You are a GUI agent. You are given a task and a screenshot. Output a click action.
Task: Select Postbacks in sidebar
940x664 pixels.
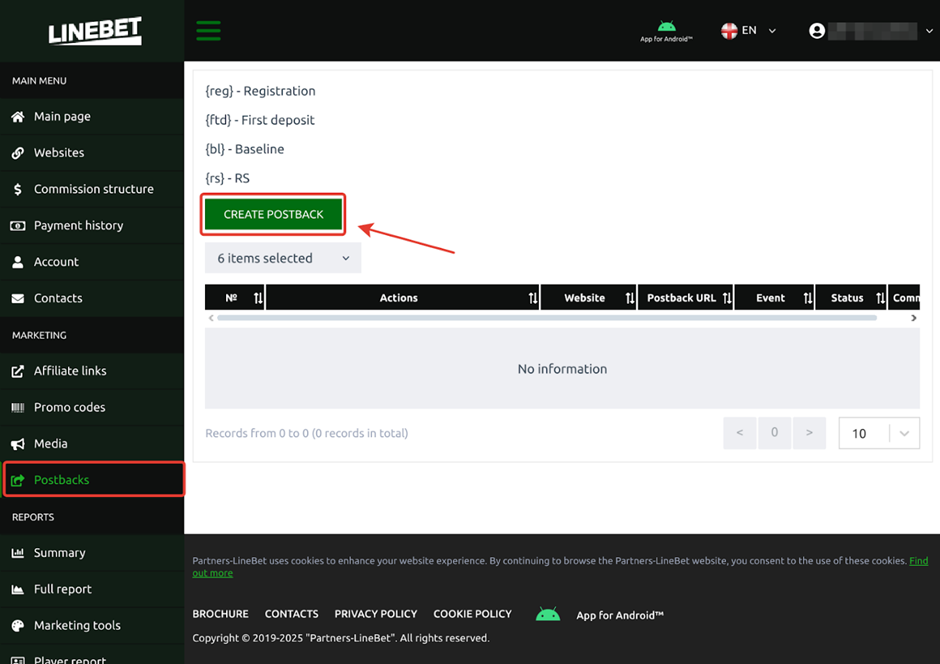point(94,479)
